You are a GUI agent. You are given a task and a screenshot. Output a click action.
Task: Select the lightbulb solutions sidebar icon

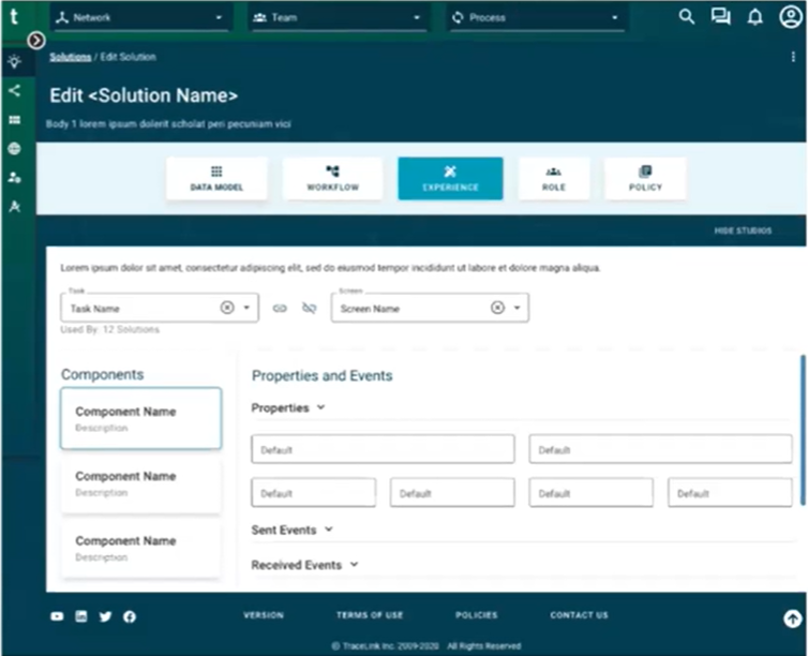14,62
